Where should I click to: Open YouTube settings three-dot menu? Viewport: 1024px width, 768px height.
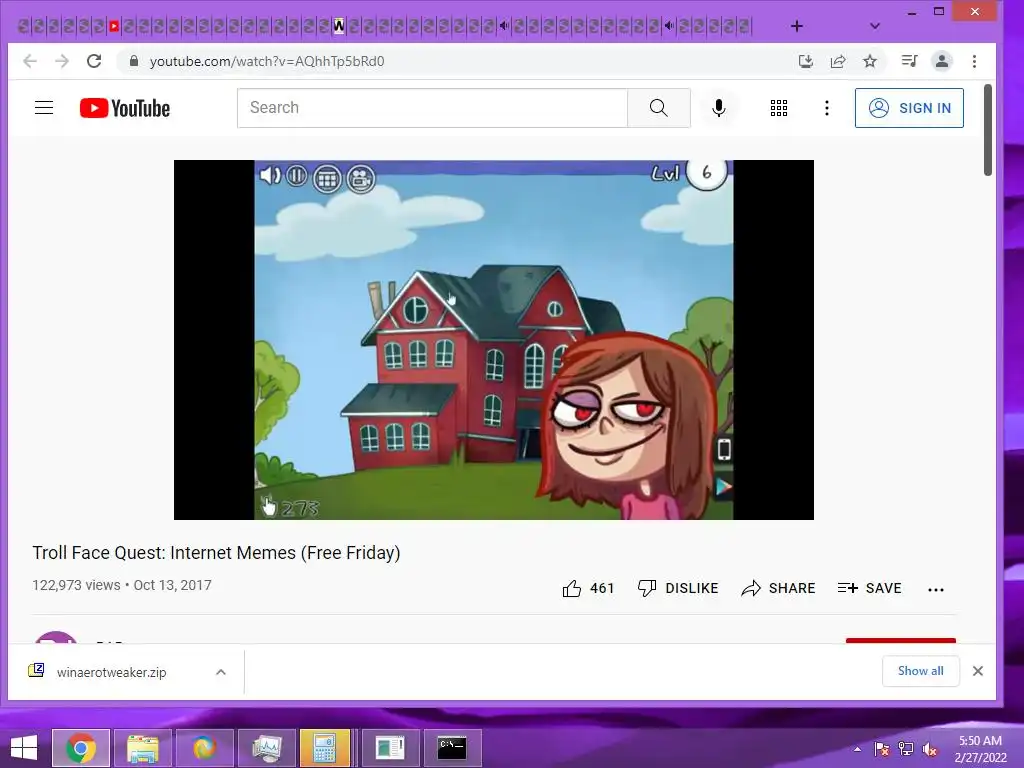point(827,108)
